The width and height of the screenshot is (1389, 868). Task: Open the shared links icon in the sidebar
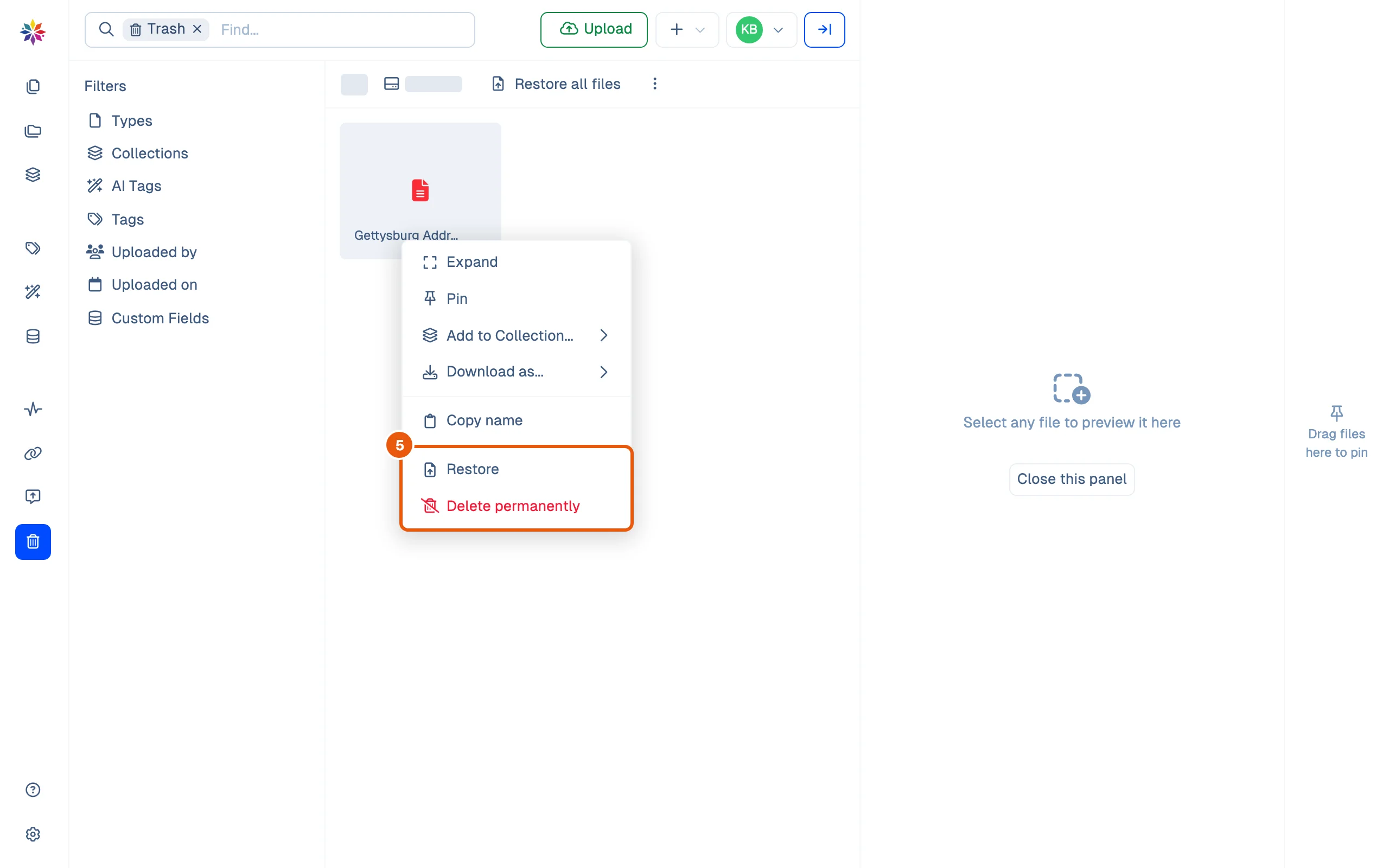33,454
